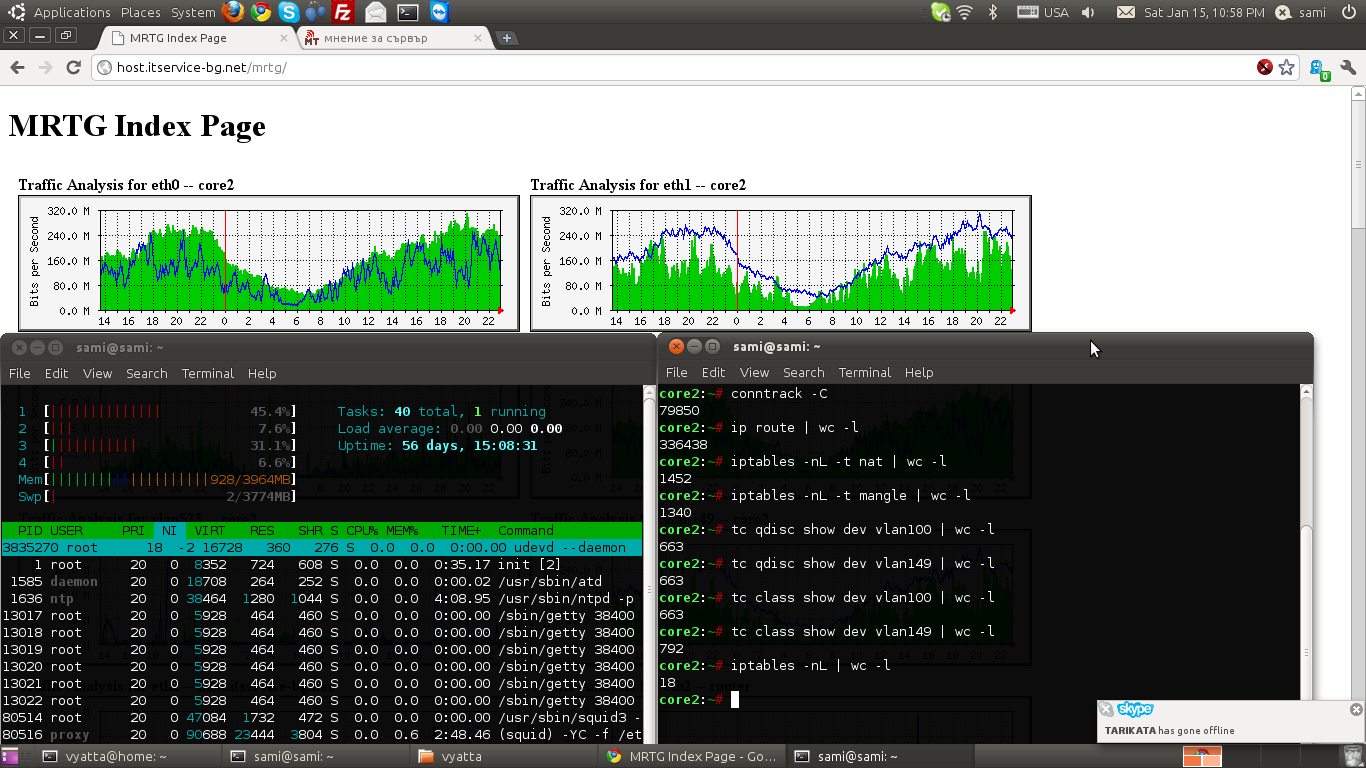Select the udevd --daemon process row
Viewport: 1366px width, 768px height.
coord(320,547)
